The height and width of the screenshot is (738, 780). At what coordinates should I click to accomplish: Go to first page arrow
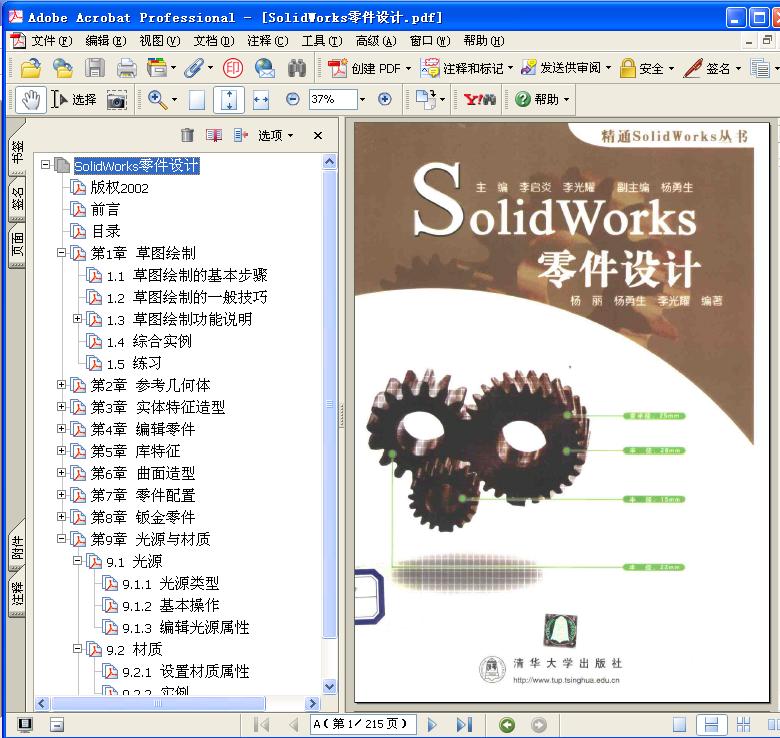(261, 724)
